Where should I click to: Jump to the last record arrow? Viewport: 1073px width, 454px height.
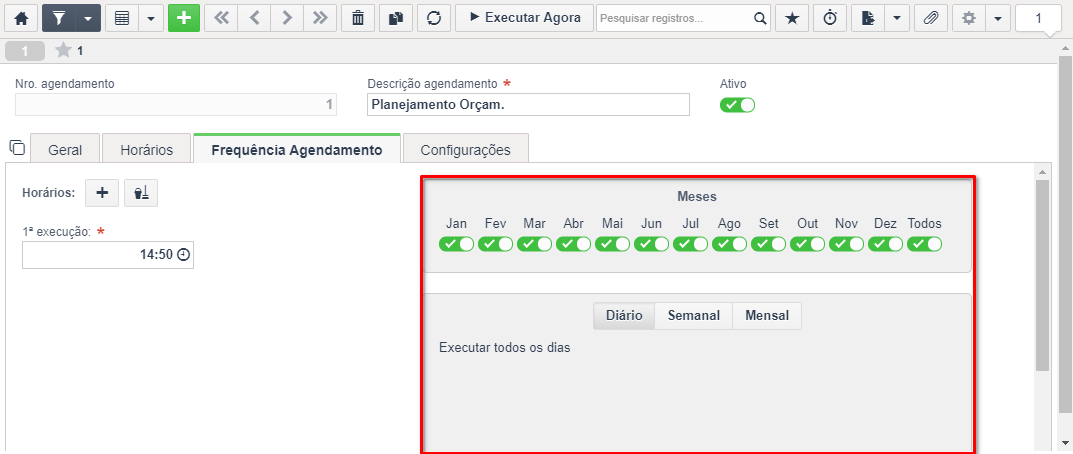click(320, 18)
